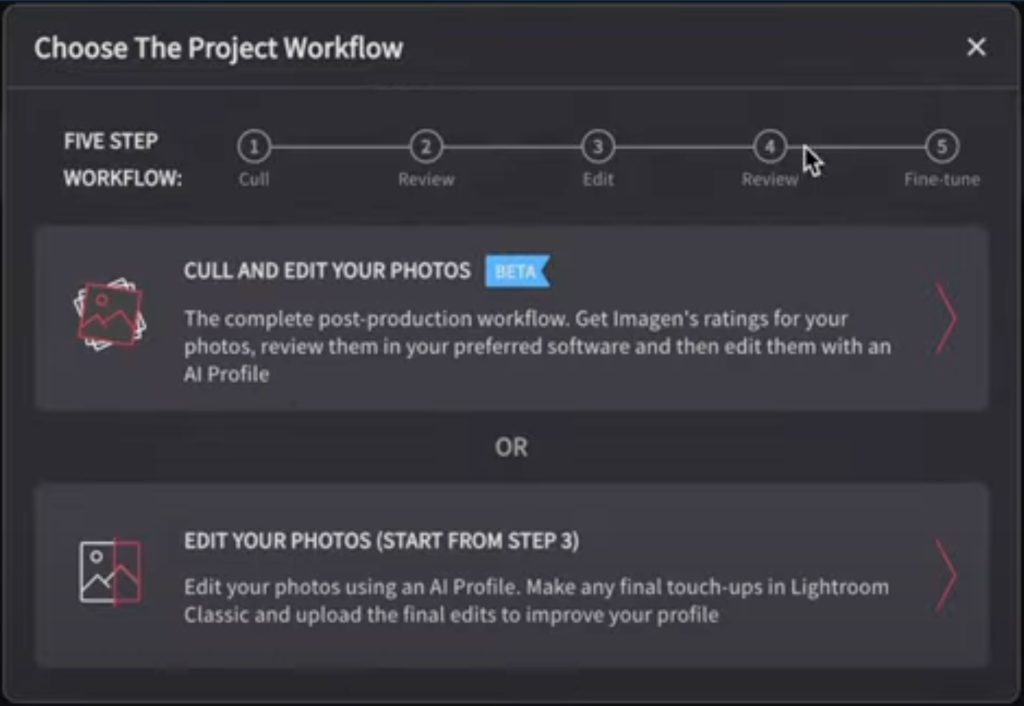Click the Cull step label

click(x=254, y=179)
